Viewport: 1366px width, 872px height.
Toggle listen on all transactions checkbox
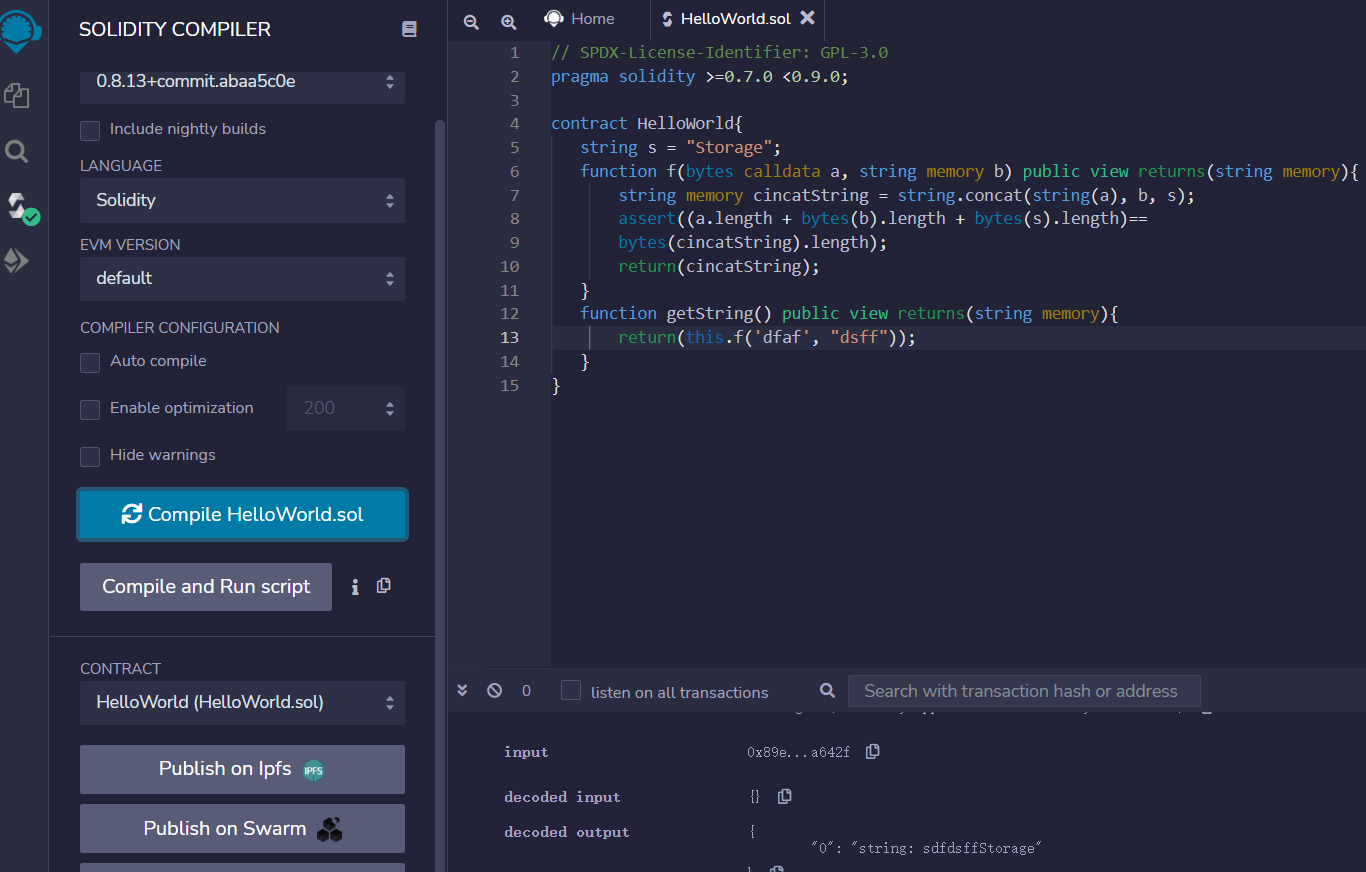[571, 690]
